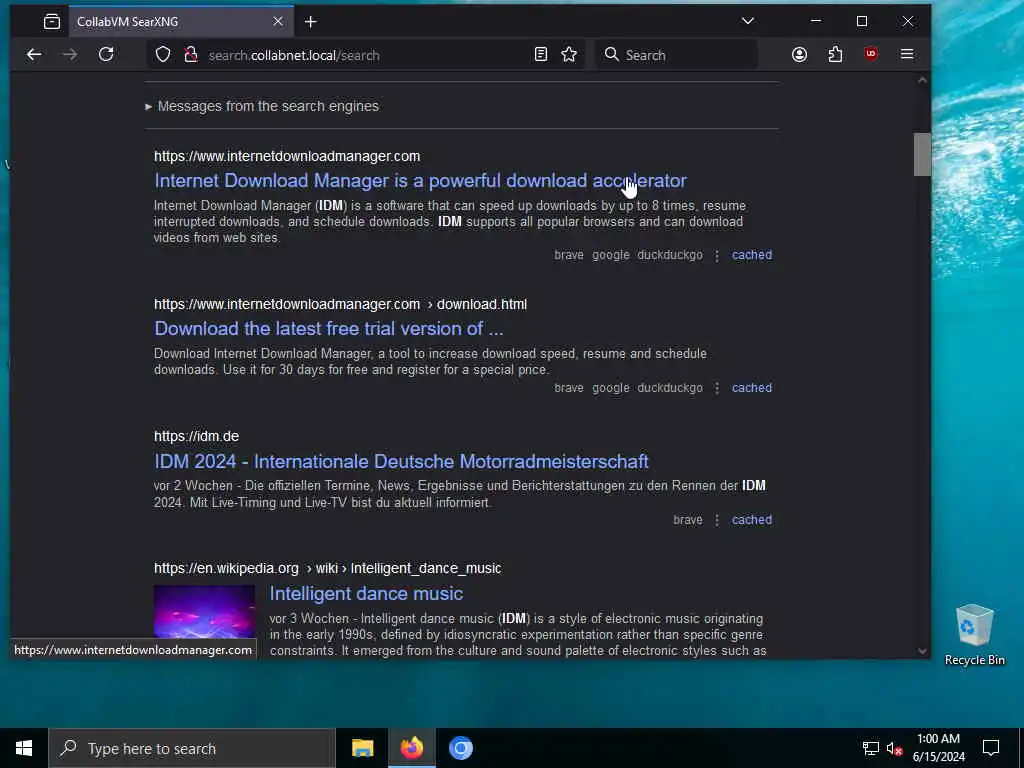Open the Intelligent dance music result

(366, 594)
